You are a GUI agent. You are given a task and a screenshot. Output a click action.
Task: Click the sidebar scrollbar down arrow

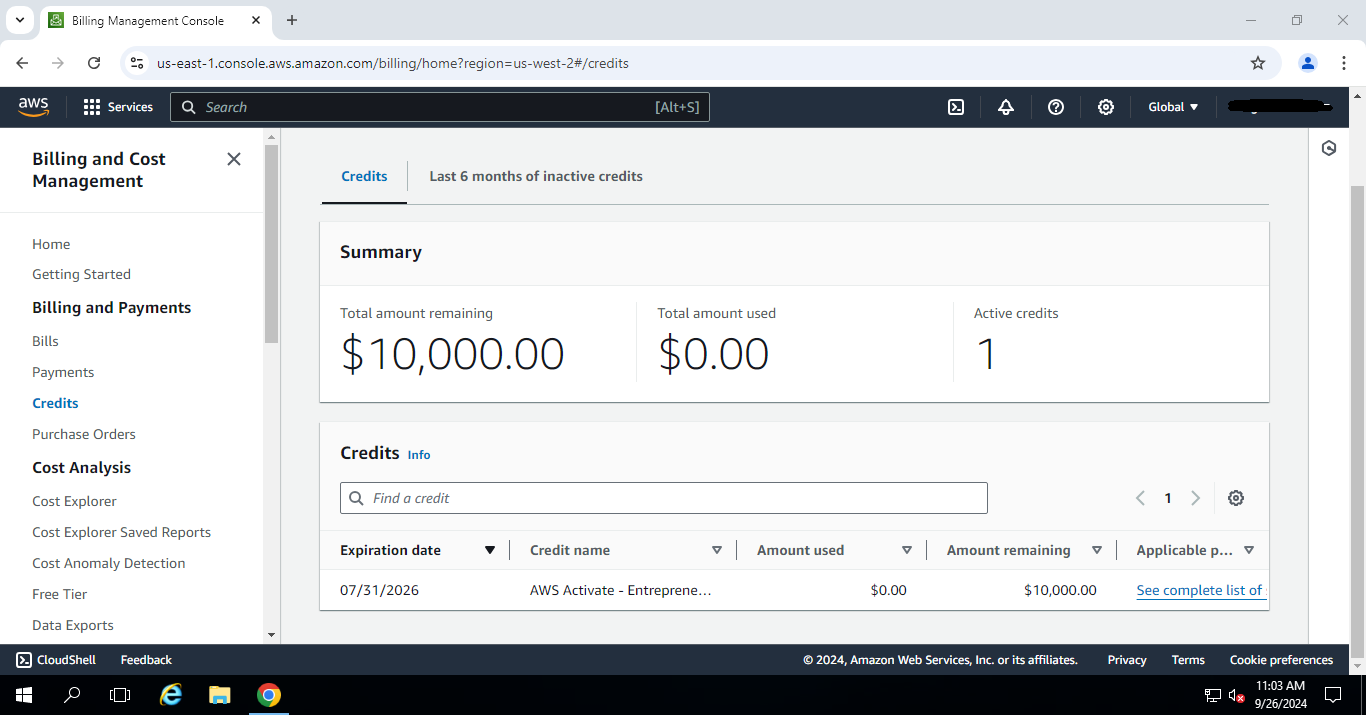click(x=271, y=635)
